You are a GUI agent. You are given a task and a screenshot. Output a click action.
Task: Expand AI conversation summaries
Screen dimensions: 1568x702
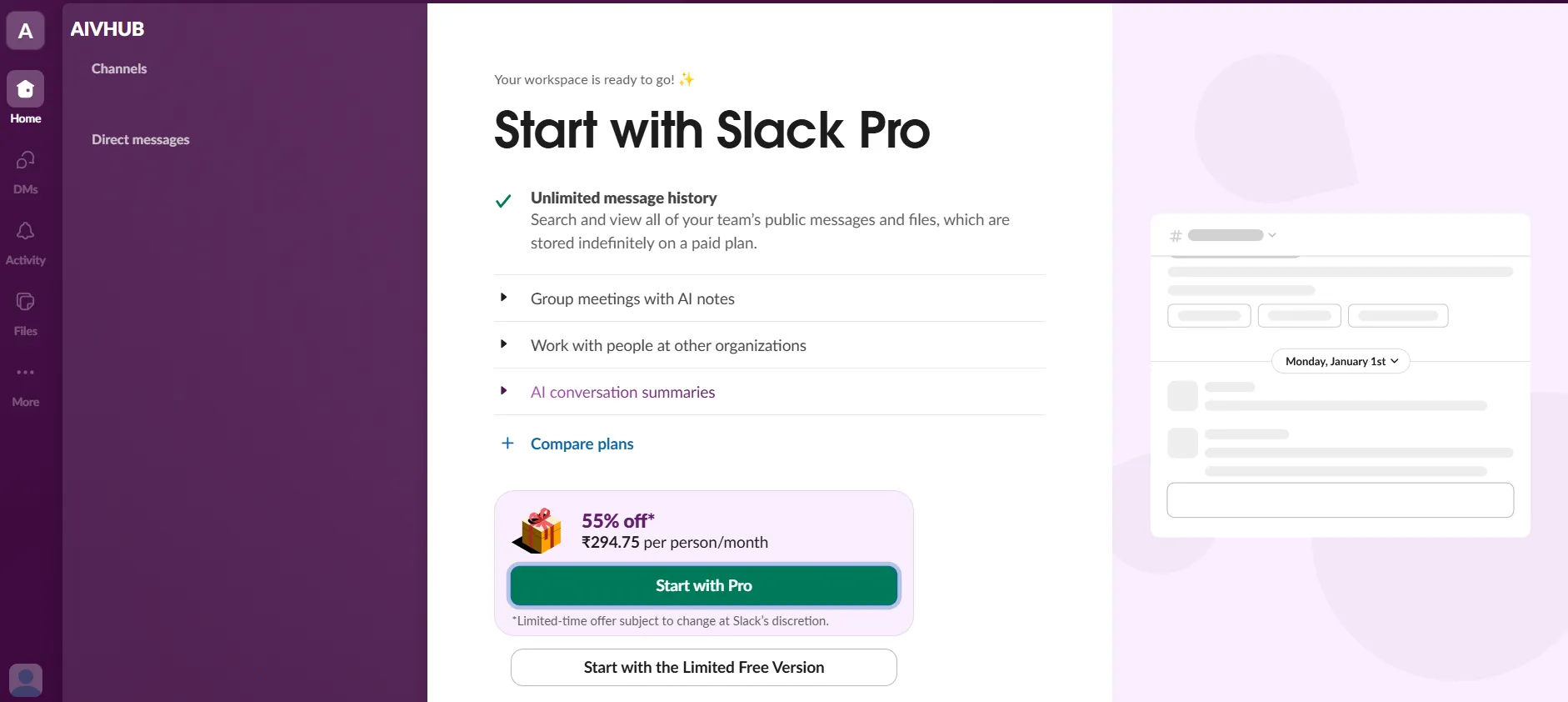click(x=503, y=391)
